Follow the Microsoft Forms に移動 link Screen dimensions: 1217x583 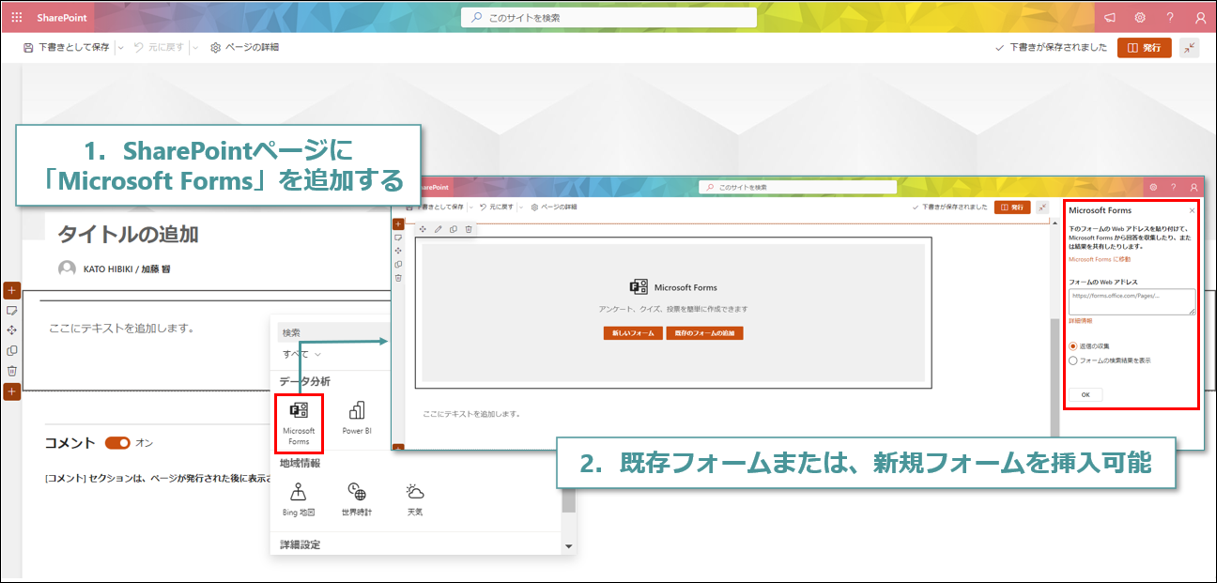(x=1100, y=259)
